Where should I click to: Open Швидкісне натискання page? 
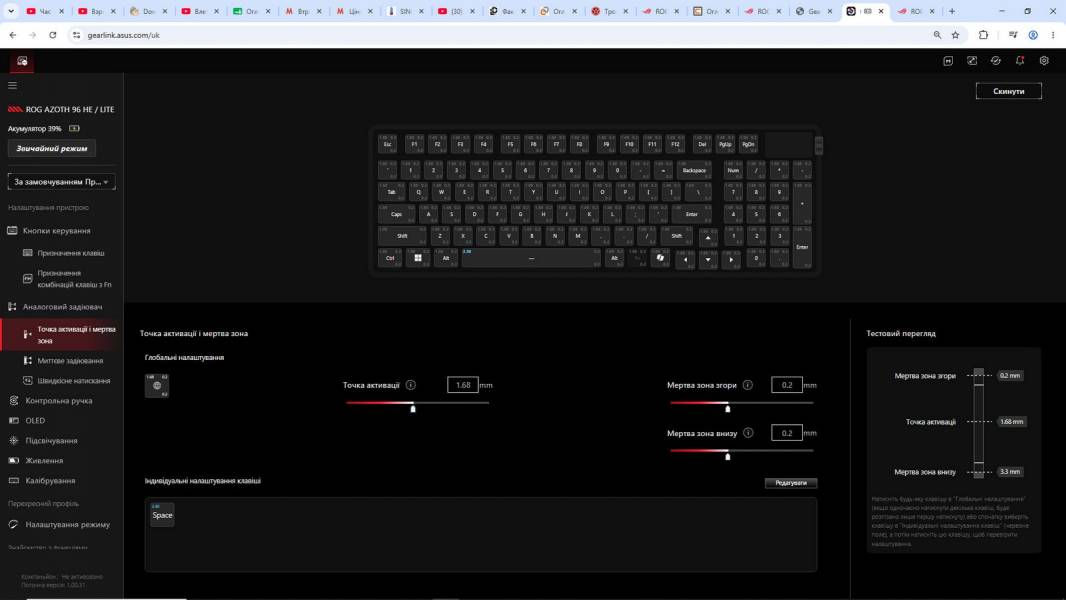tap(73, 381)
